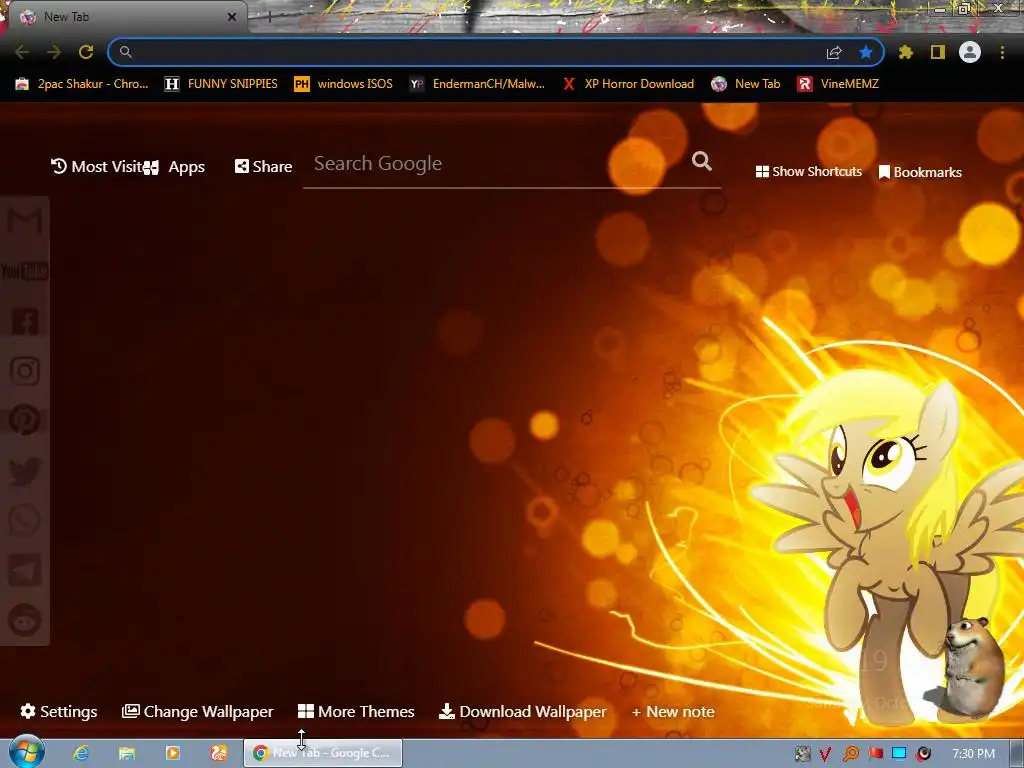Open the Chrome three-dot menu
The image size is (1024, 768).
point(1002,52)
